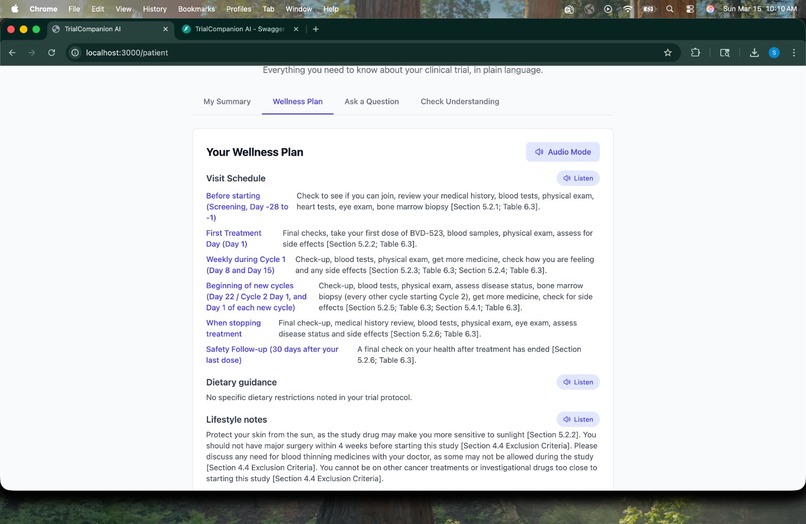Screen dimensions: 806x524
Task: Click the screen recording menu bar icon
Action: point(608,9)
